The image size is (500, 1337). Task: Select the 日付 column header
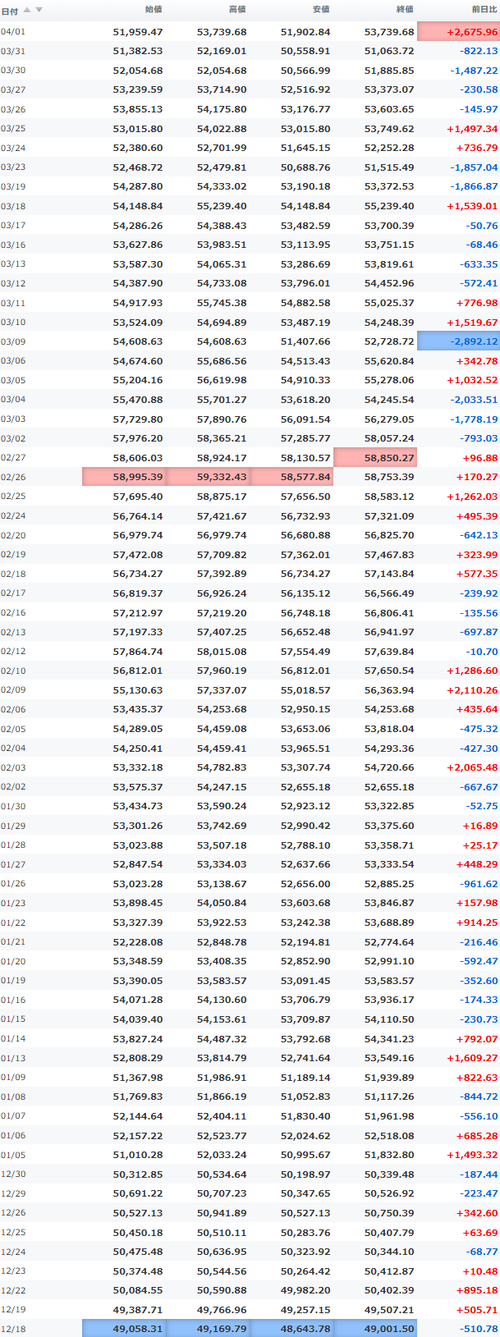tap(9, 10)
